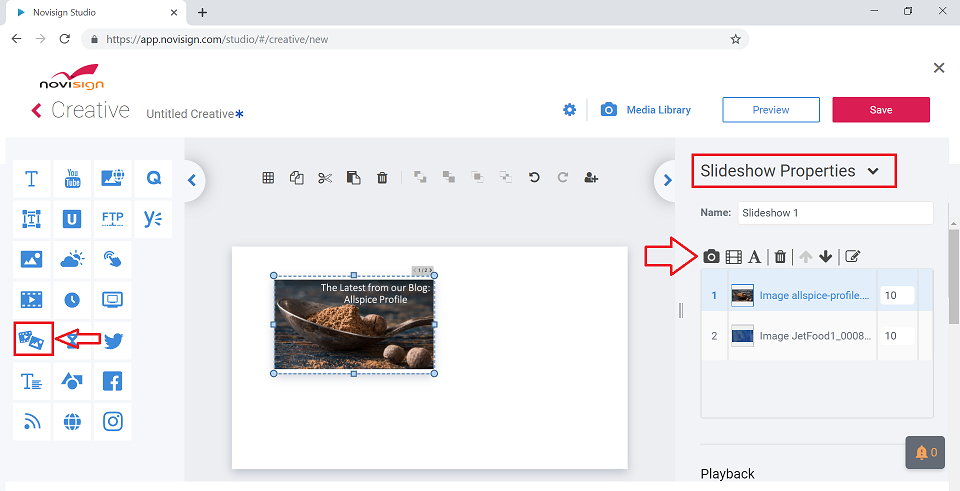Viewport: 960px width, 491px height.
Task: Add the Weather widget
Action: (72, 260)
